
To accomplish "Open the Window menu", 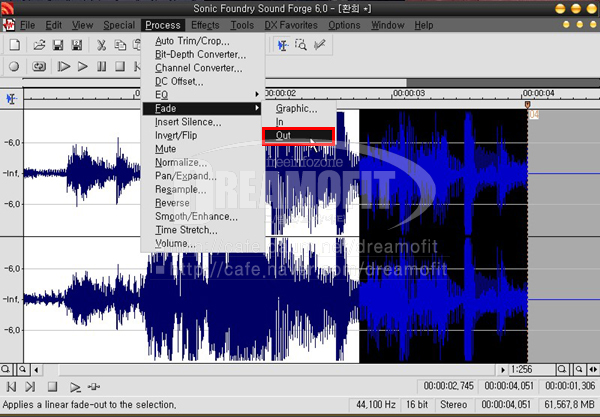I will click(x=388, y=25).
